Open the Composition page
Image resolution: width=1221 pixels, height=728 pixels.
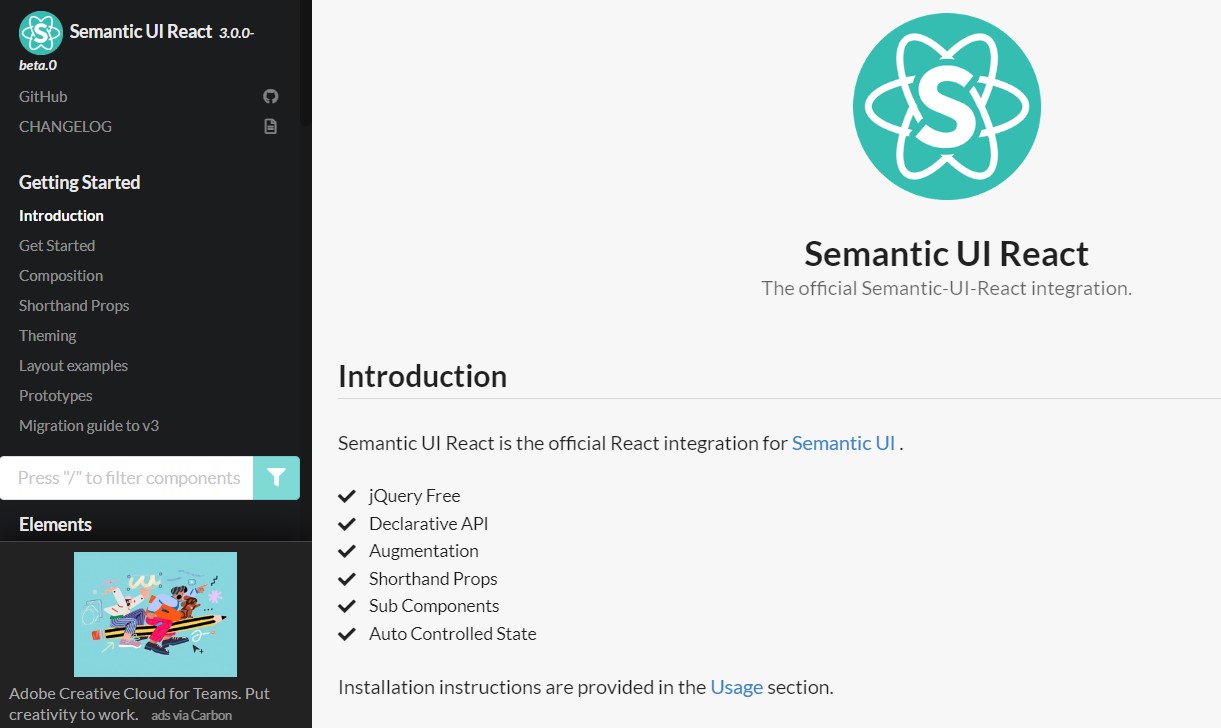click(61, 275)
